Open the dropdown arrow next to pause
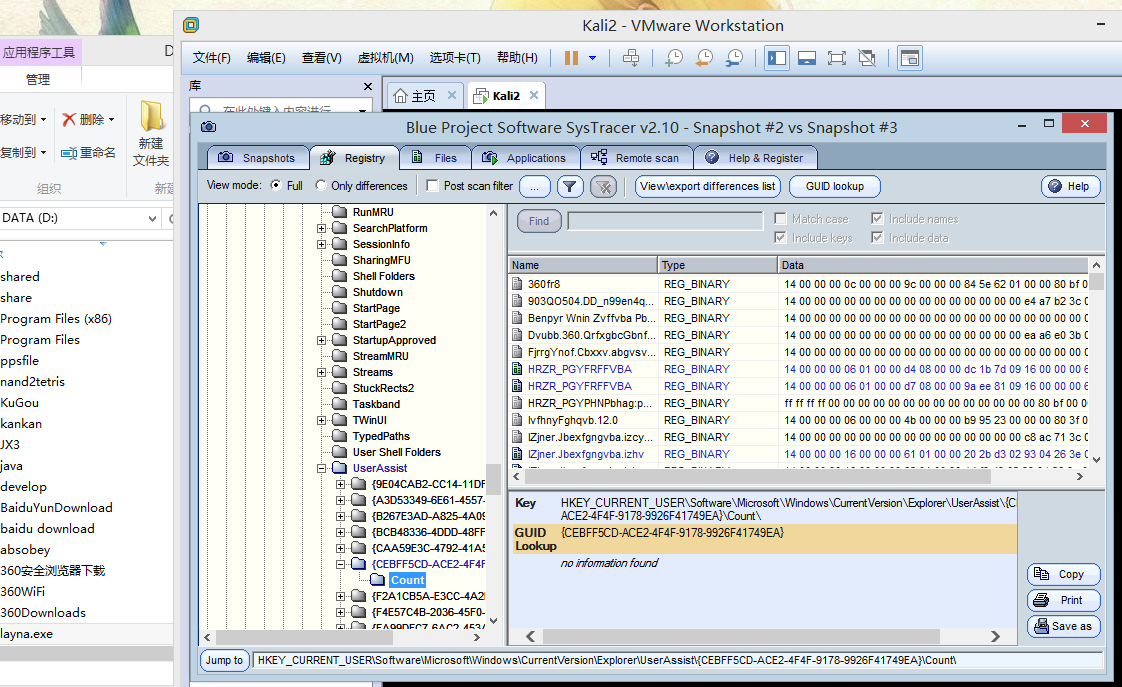 (x=592, y=58)
